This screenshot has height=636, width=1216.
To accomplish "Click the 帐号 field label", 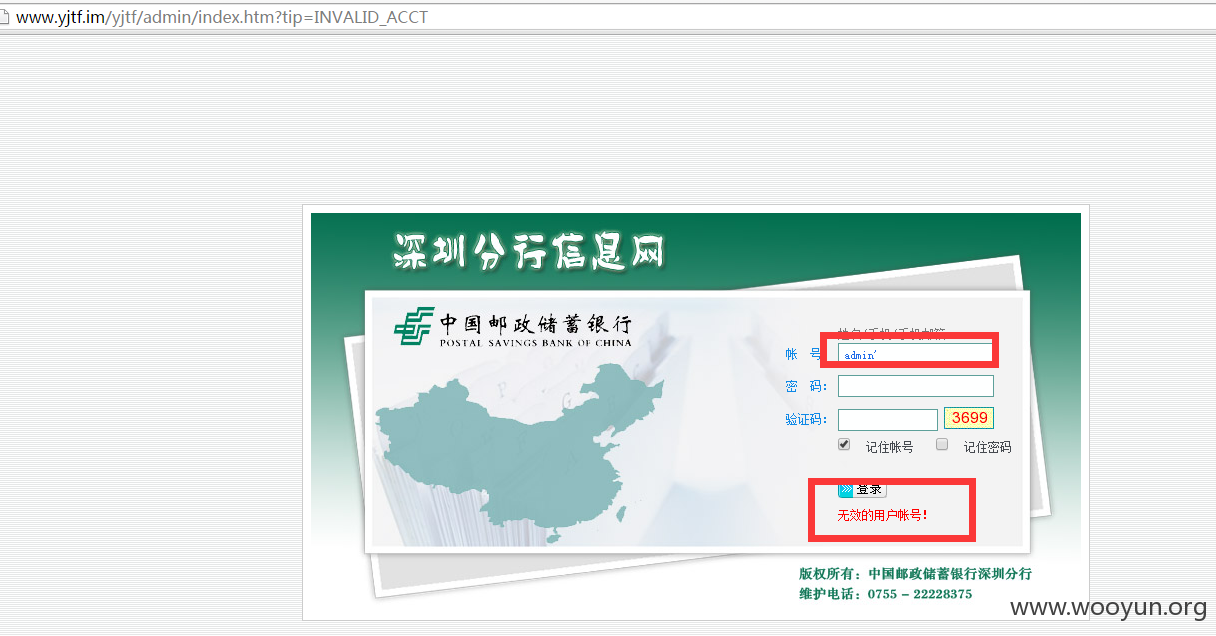I will (804, 354).
